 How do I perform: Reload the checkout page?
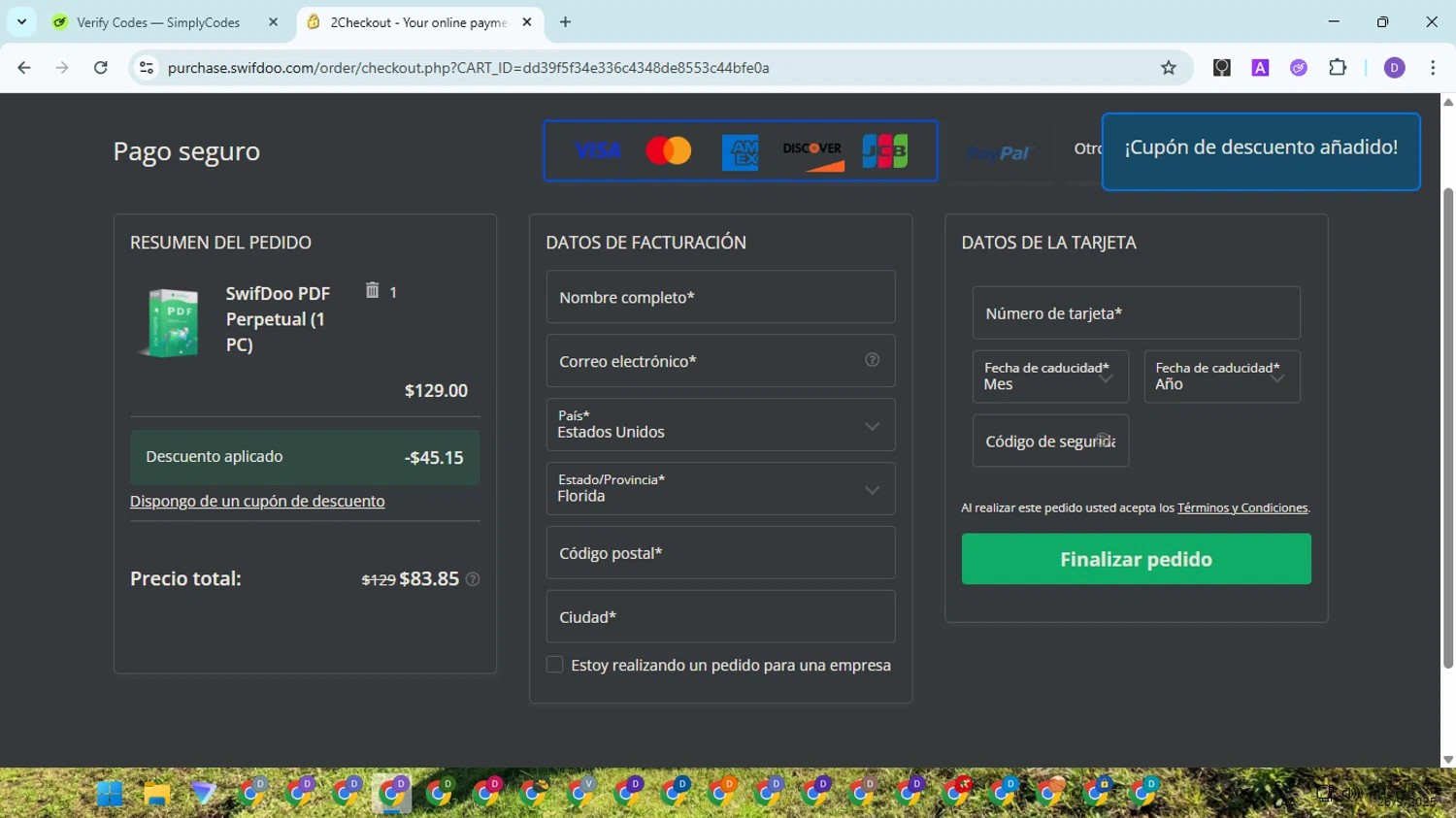tap(101, 68)
